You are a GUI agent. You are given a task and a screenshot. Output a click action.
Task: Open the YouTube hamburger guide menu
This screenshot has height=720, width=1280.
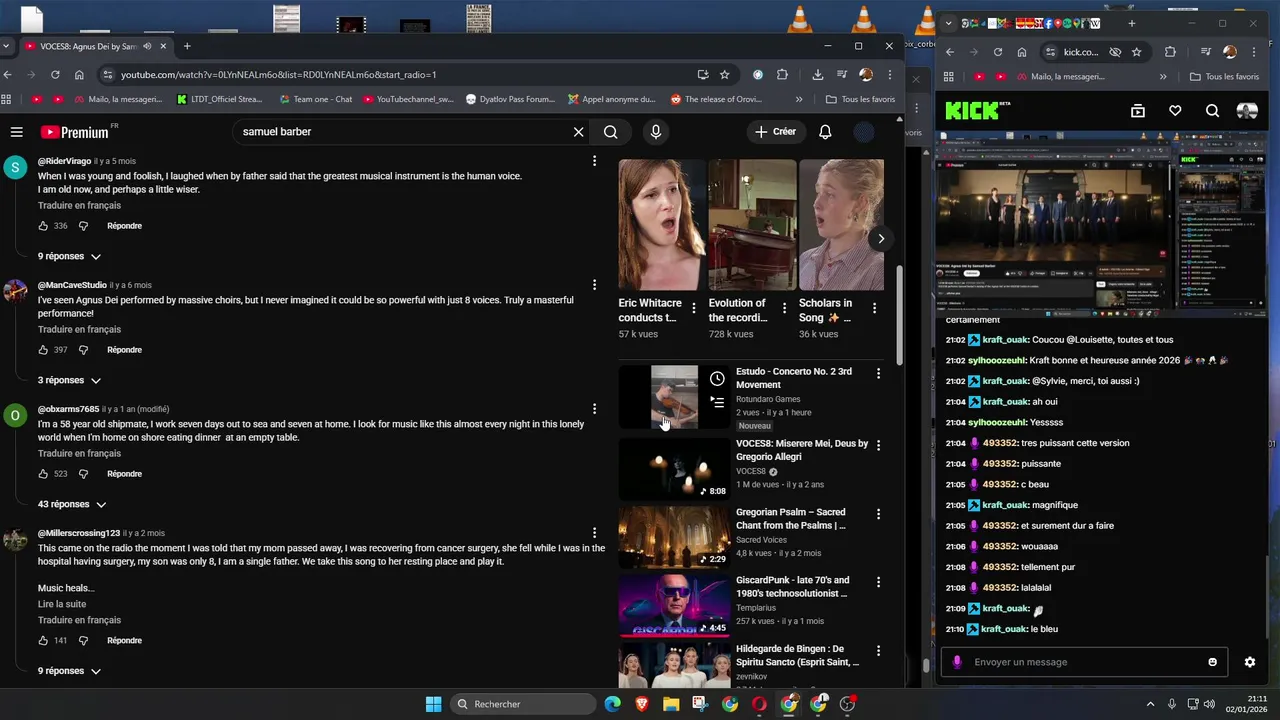pos(16,132)
